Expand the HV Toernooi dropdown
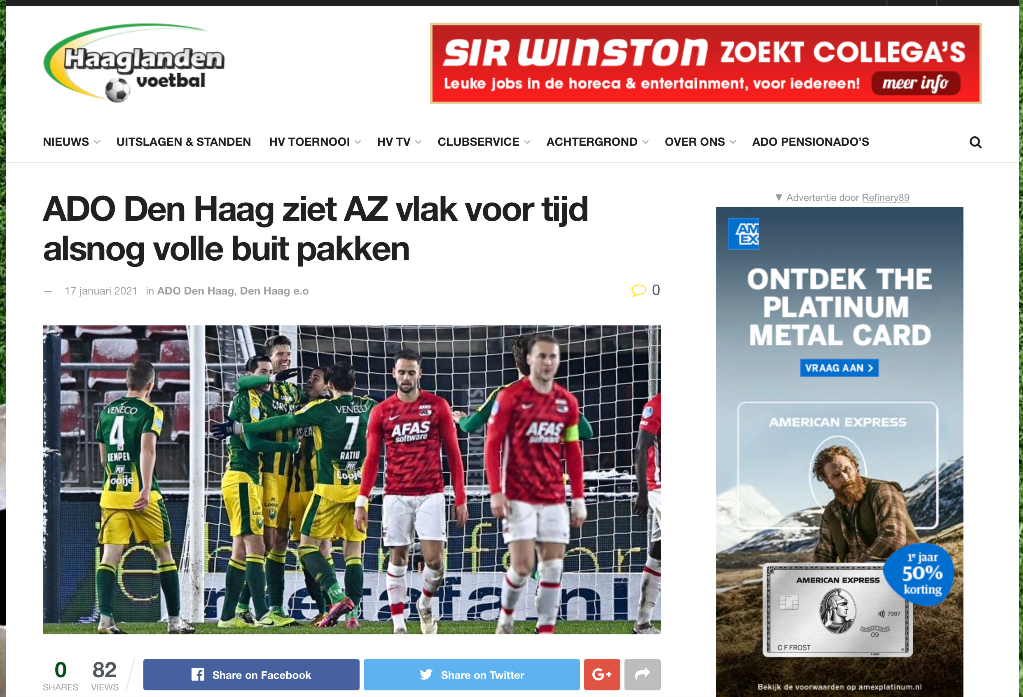The height and width of the screenshot is (697, 1023). 315,142
